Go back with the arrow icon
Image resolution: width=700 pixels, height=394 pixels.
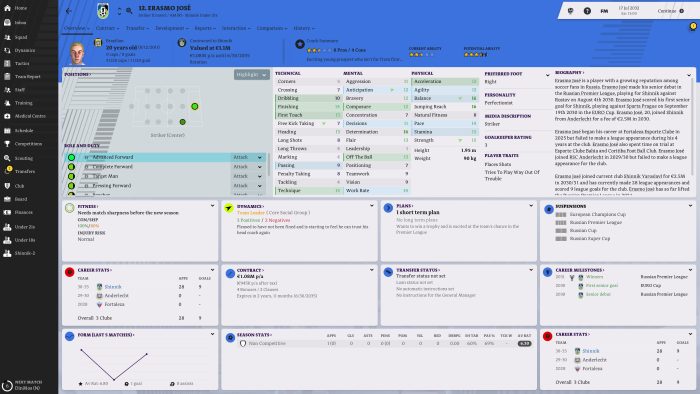point(68,11)
